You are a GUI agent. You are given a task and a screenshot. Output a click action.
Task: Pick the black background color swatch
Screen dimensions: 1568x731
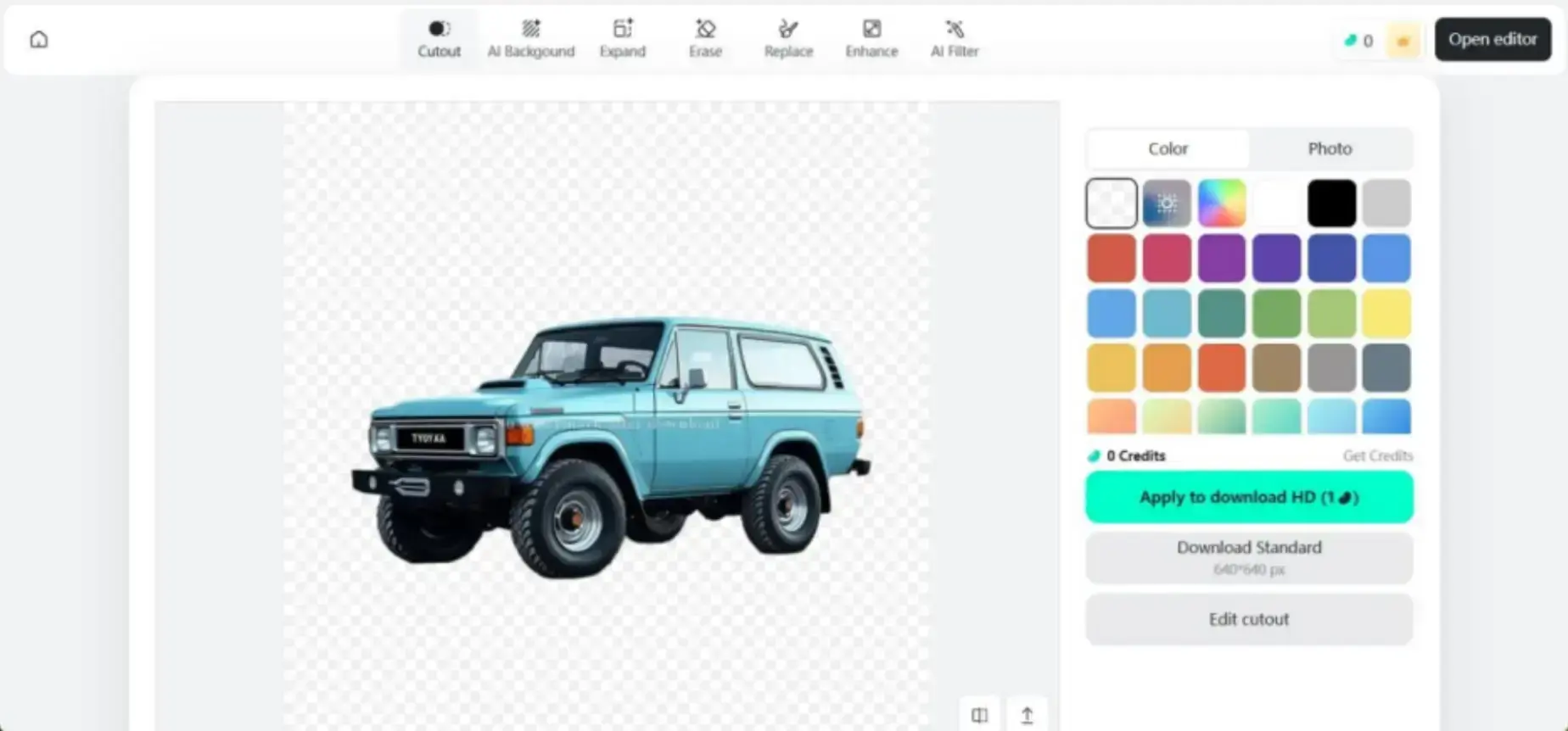1331,204
